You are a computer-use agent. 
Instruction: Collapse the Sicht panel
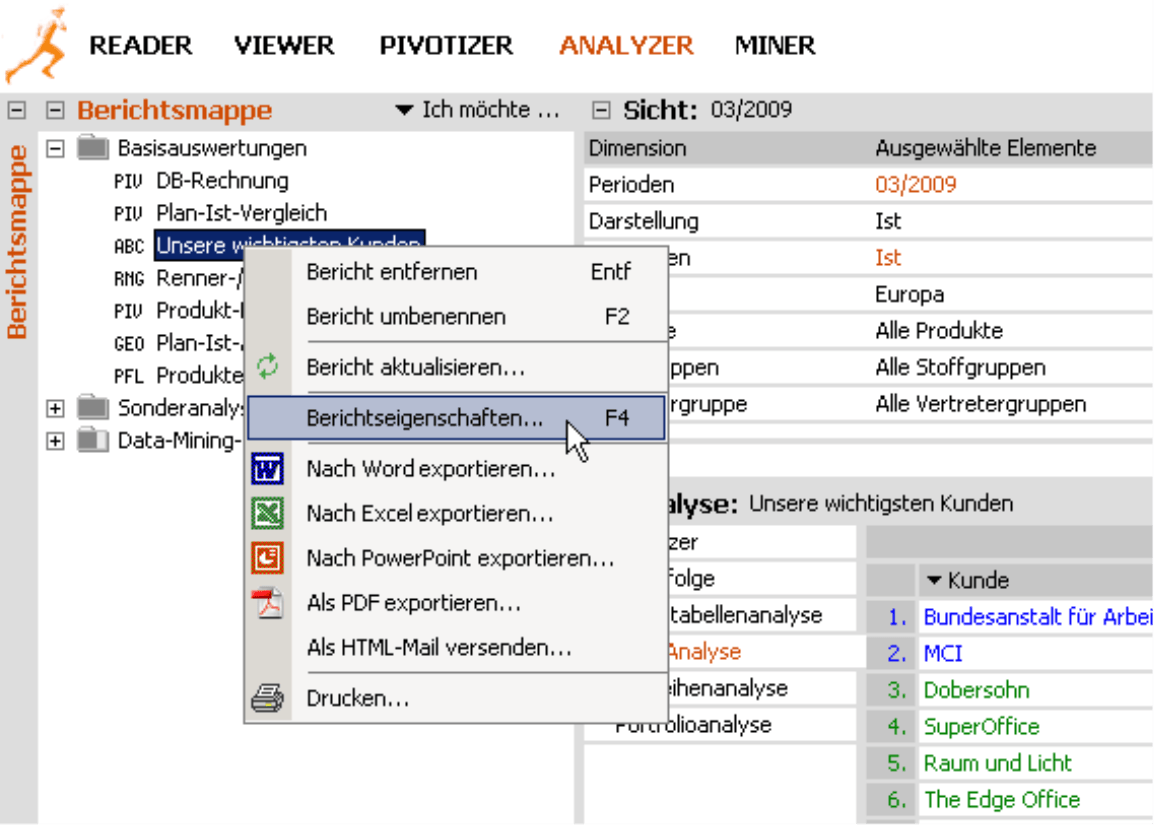point(601,110)
